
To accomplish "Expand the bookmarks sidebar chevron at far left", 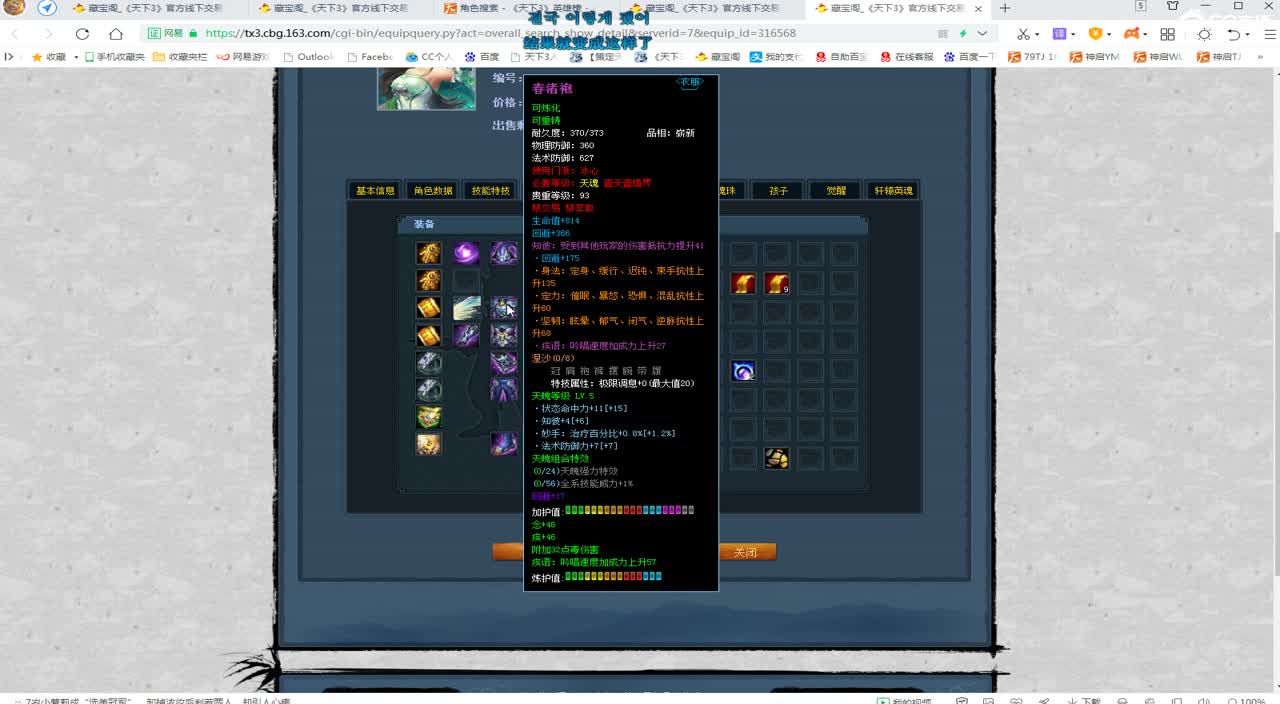I will 9,57.
